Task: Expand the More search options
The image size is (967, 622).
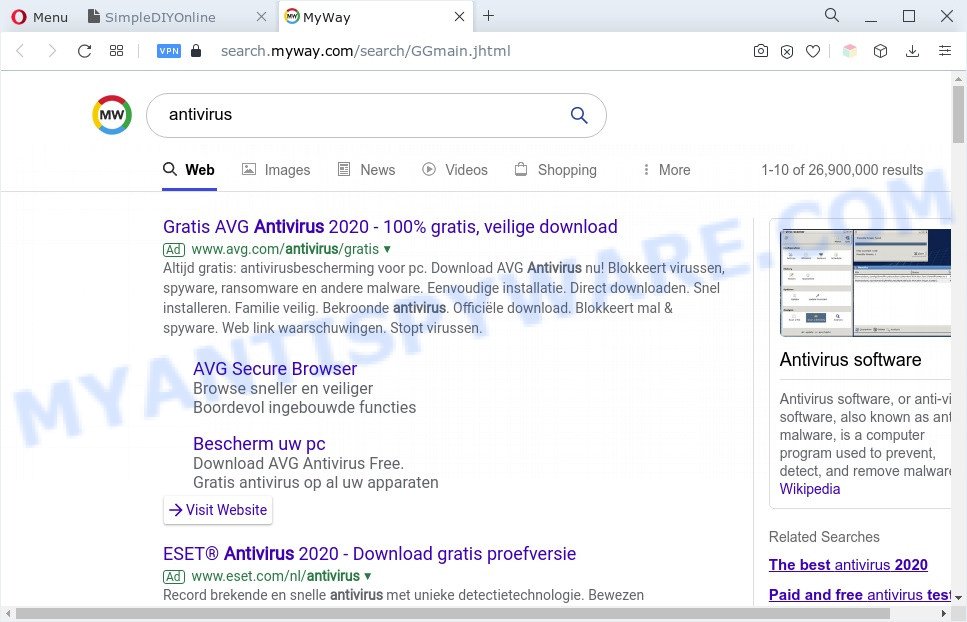Action: point(666,170)
